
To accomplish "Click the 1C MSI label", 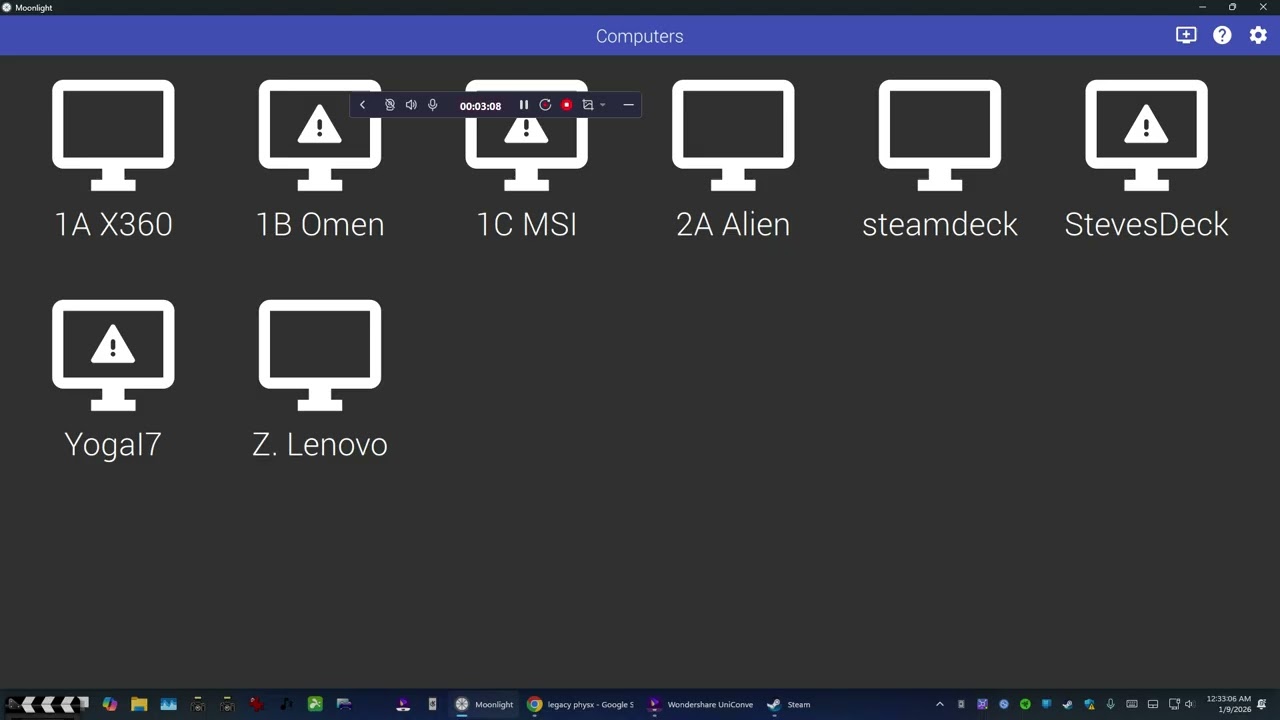I will [x=526, y=224].
